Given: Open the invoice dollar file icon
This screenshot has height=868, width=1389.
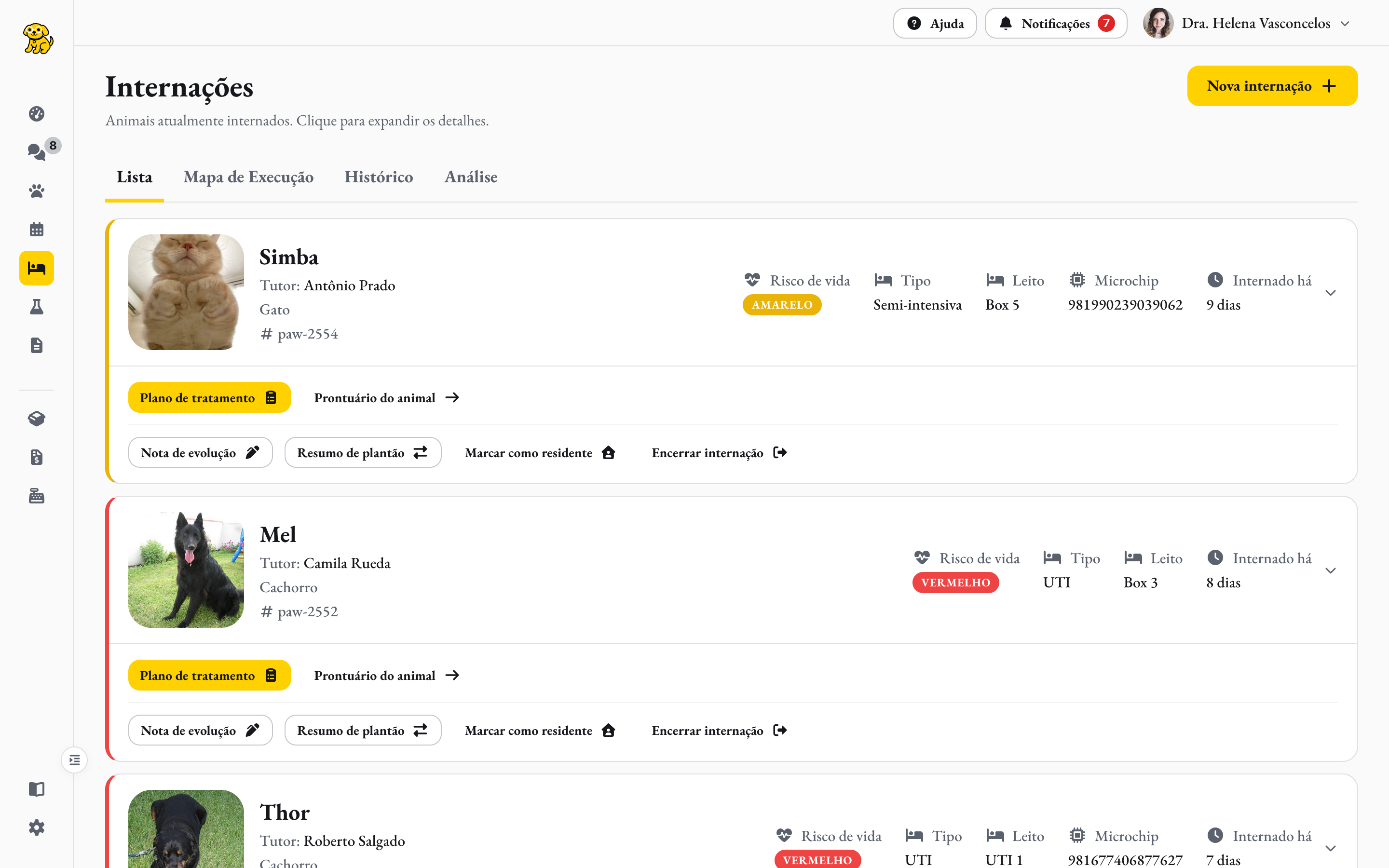Looking at the screenshot, I should tap(37, 457).
